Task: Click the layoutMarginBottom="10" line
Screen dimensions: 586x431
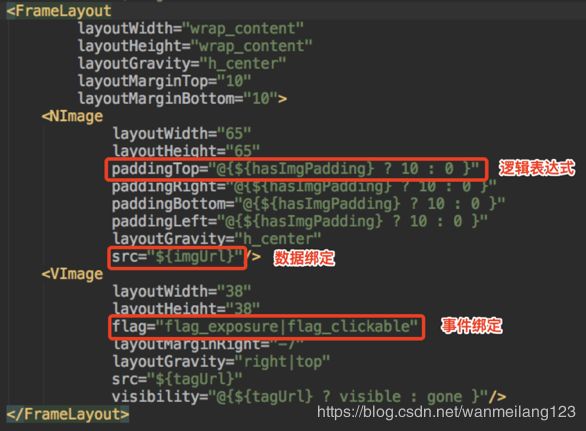Action: 182,99
